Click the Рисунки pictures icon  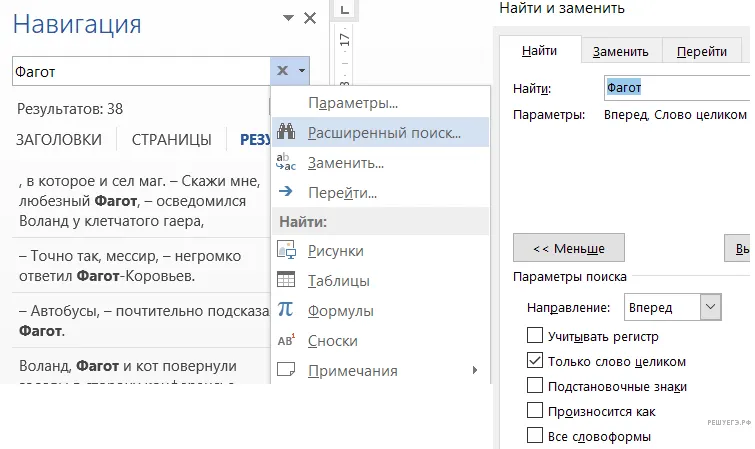(286, 250)
